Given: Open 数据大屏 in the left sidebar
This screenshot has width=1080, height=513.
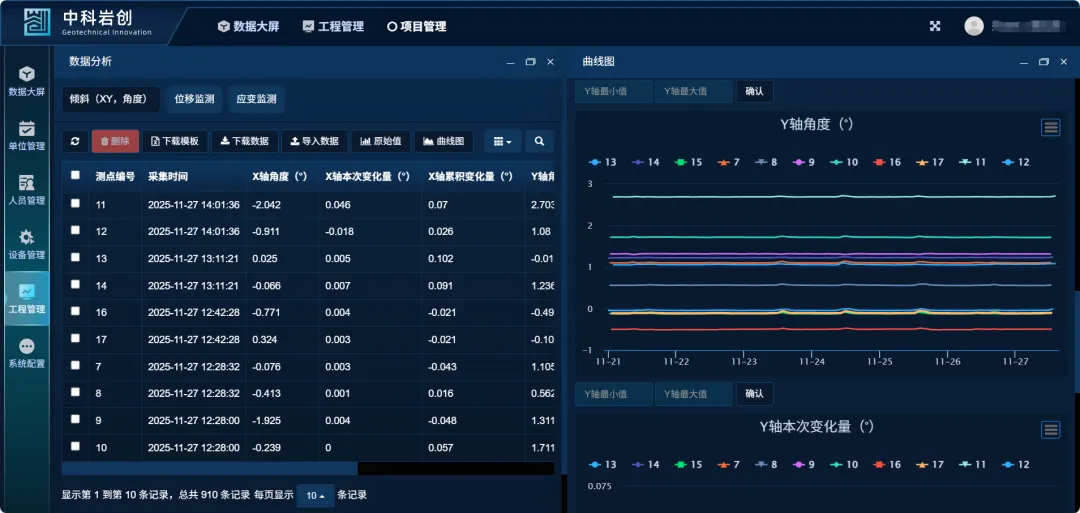Looking at the screenshot, I should coord(27,81).
